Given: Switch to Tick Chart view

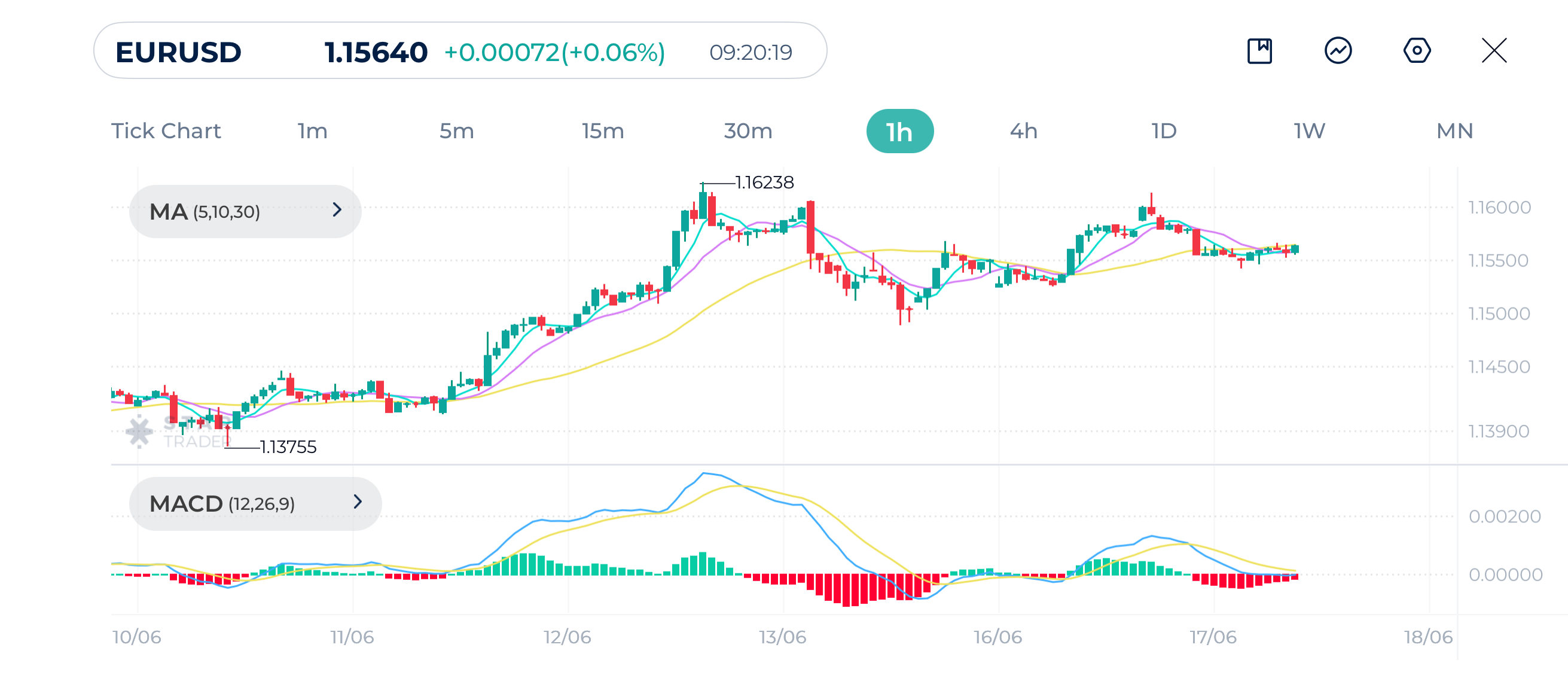Looking at the screenshot, I should pos(166,131).
